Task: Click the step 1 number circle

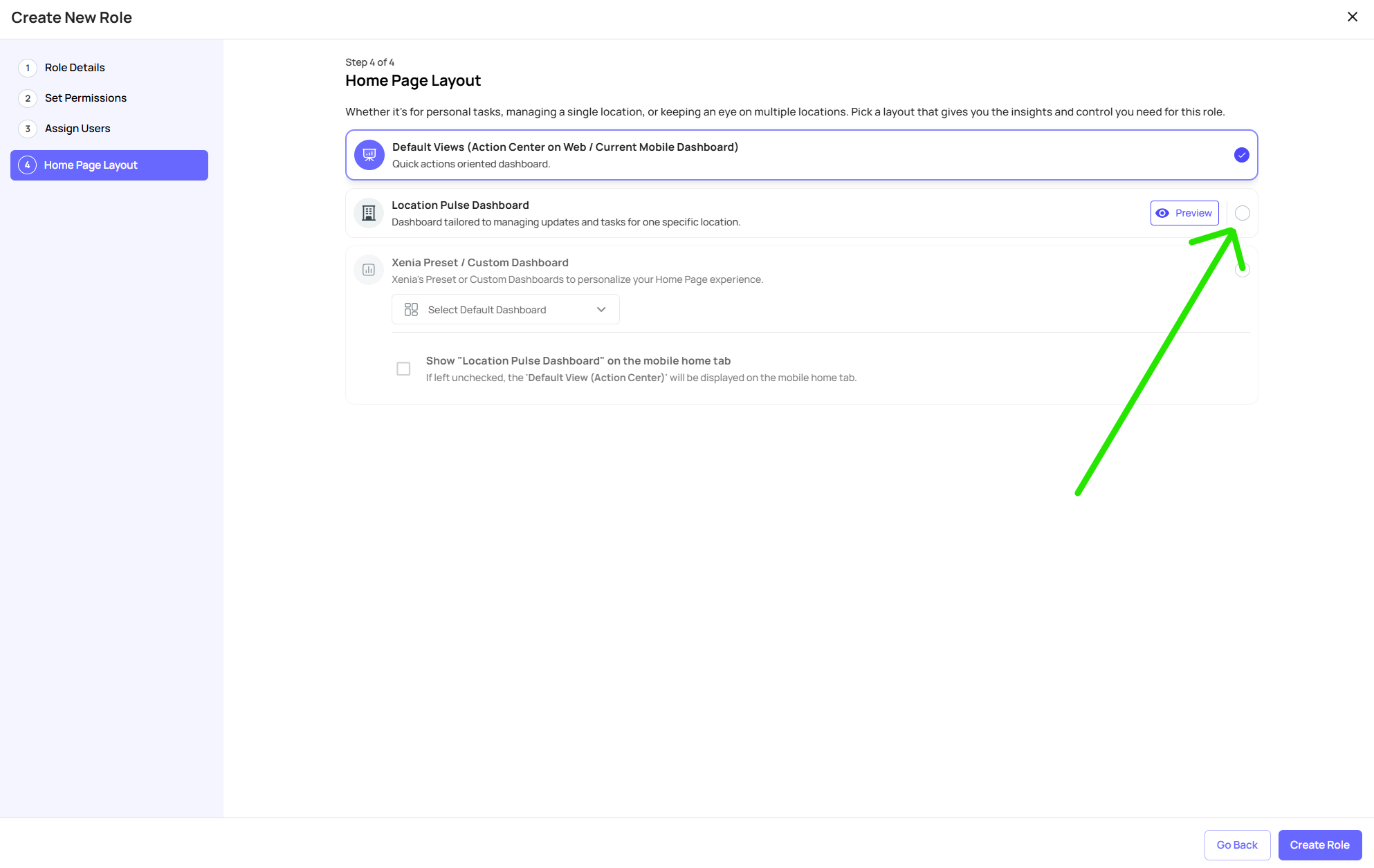Action: [x=28, y=68]
